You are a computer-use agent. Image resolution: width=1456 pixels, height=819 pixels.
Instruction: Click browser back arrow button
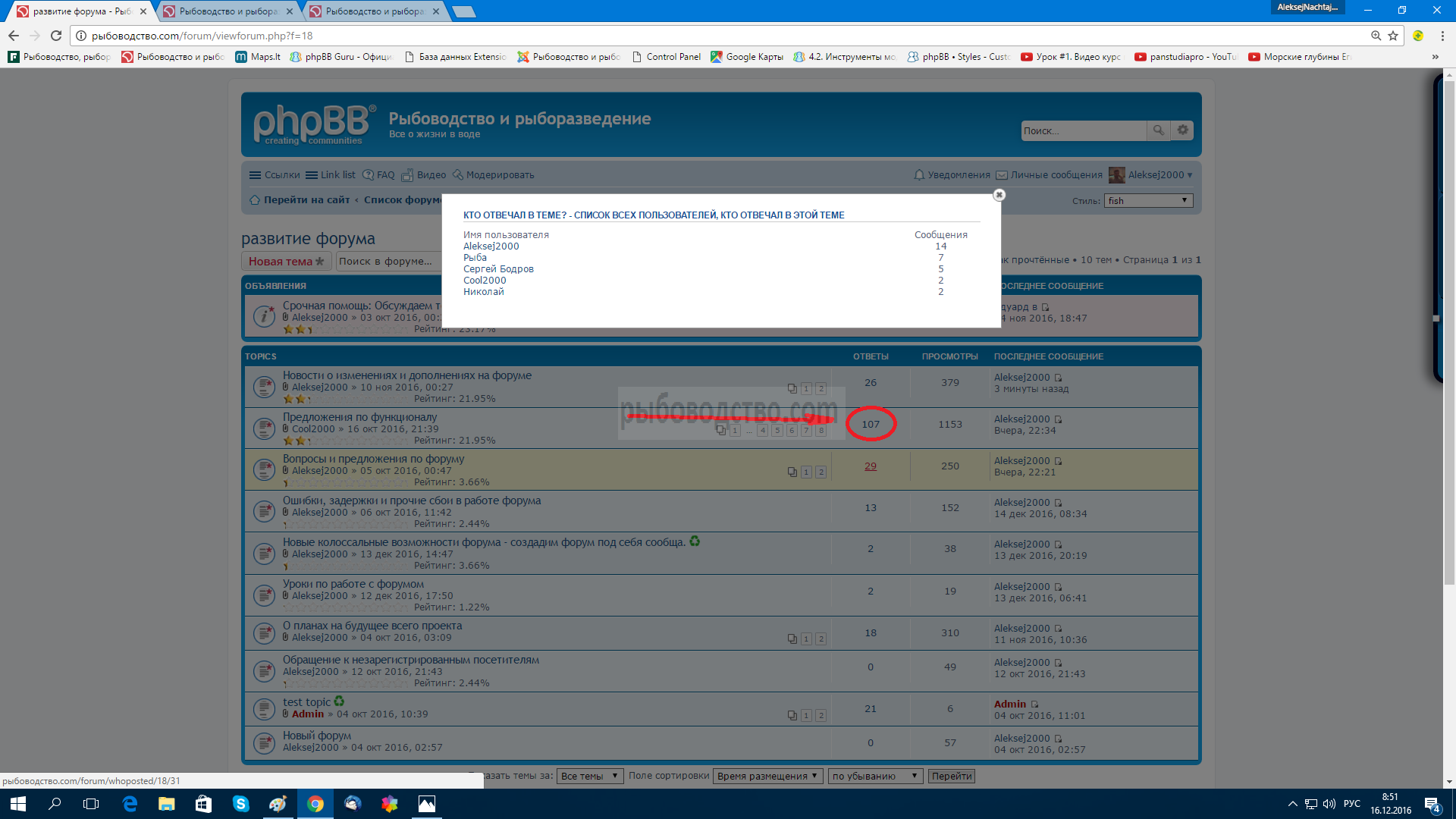point(14,36)
